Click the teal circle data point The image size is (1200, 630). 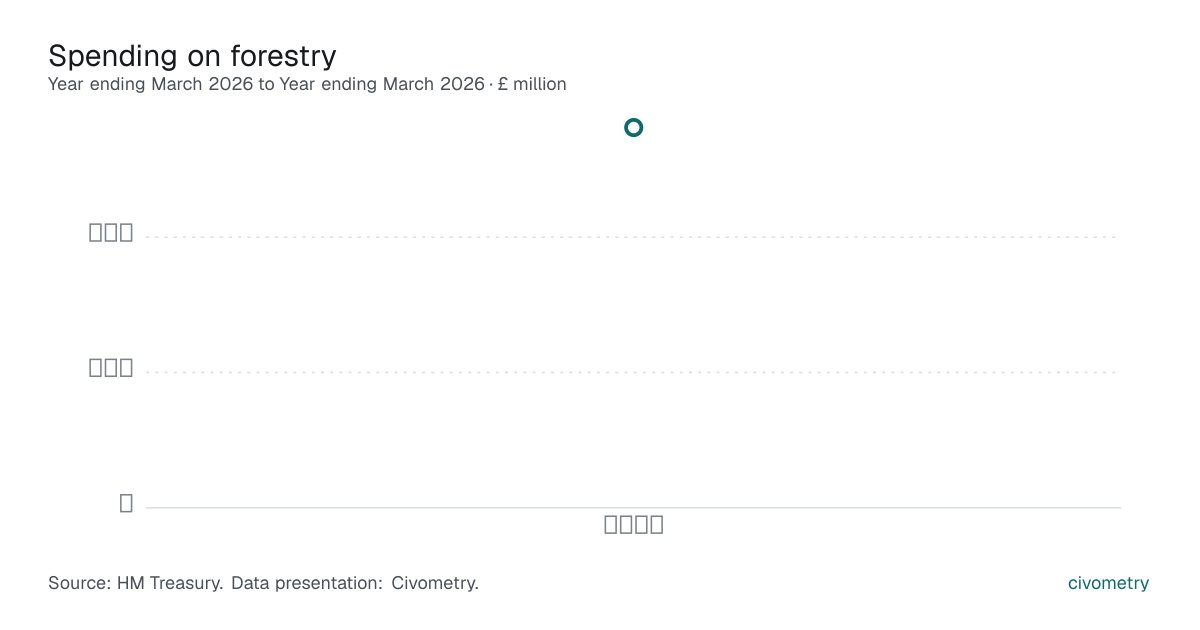pos(633,127)
